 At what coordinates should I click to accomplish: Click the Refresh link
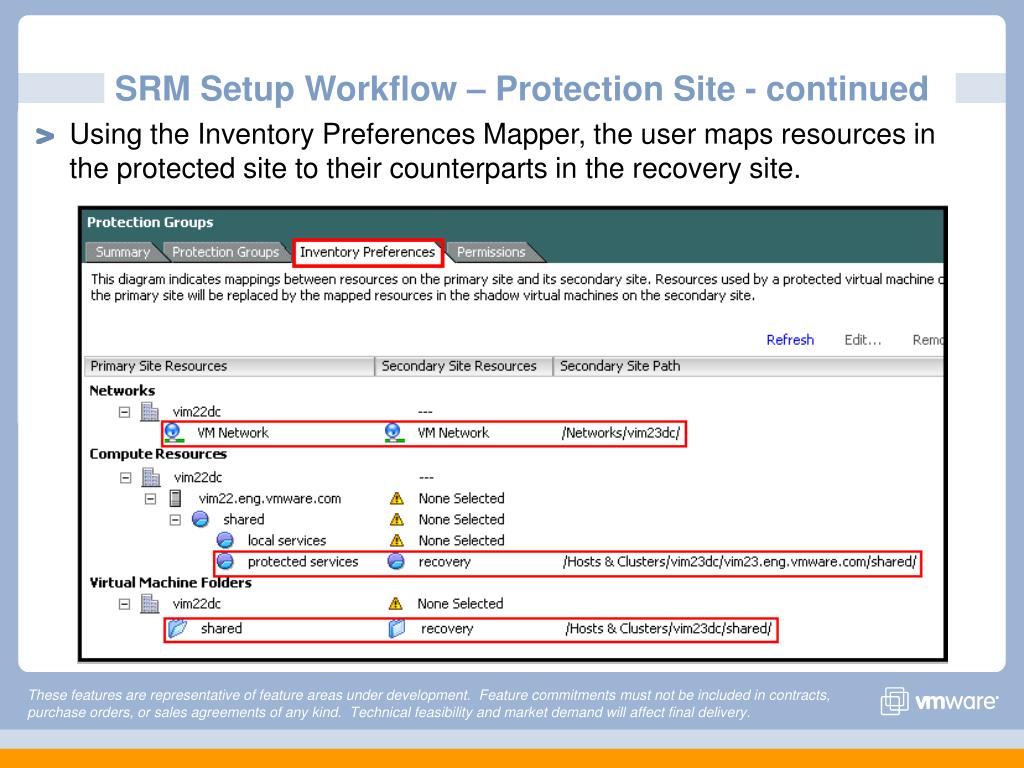[790, 340]
